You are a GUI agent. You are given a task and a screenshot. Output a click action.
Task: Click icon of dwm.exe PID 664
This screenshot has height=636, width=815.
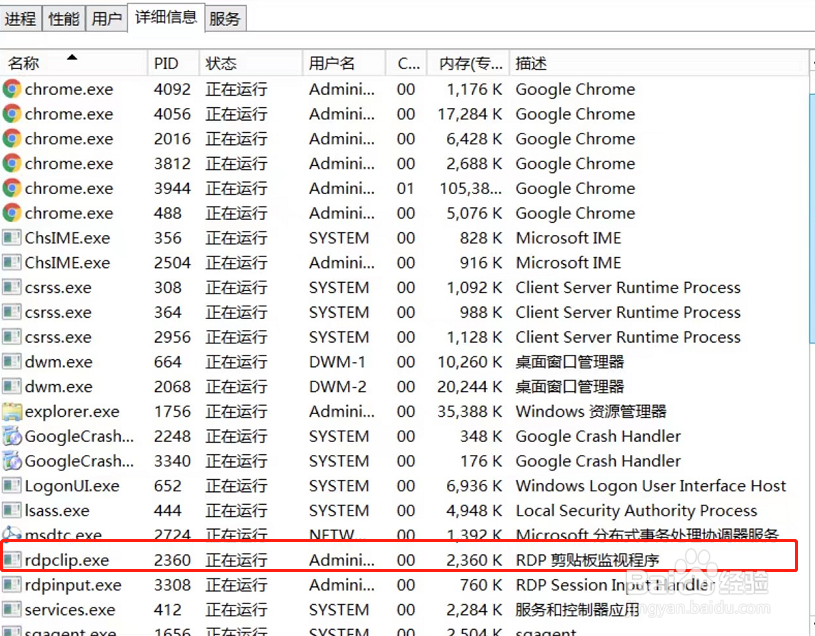pyautogui.click(x=11, y=362)
